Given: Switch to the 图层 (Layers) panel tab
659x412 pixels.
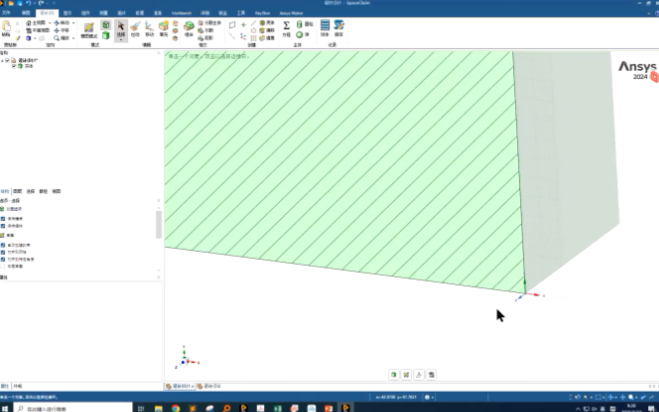Looking at the screenshot, I should (x=17, y=190).
